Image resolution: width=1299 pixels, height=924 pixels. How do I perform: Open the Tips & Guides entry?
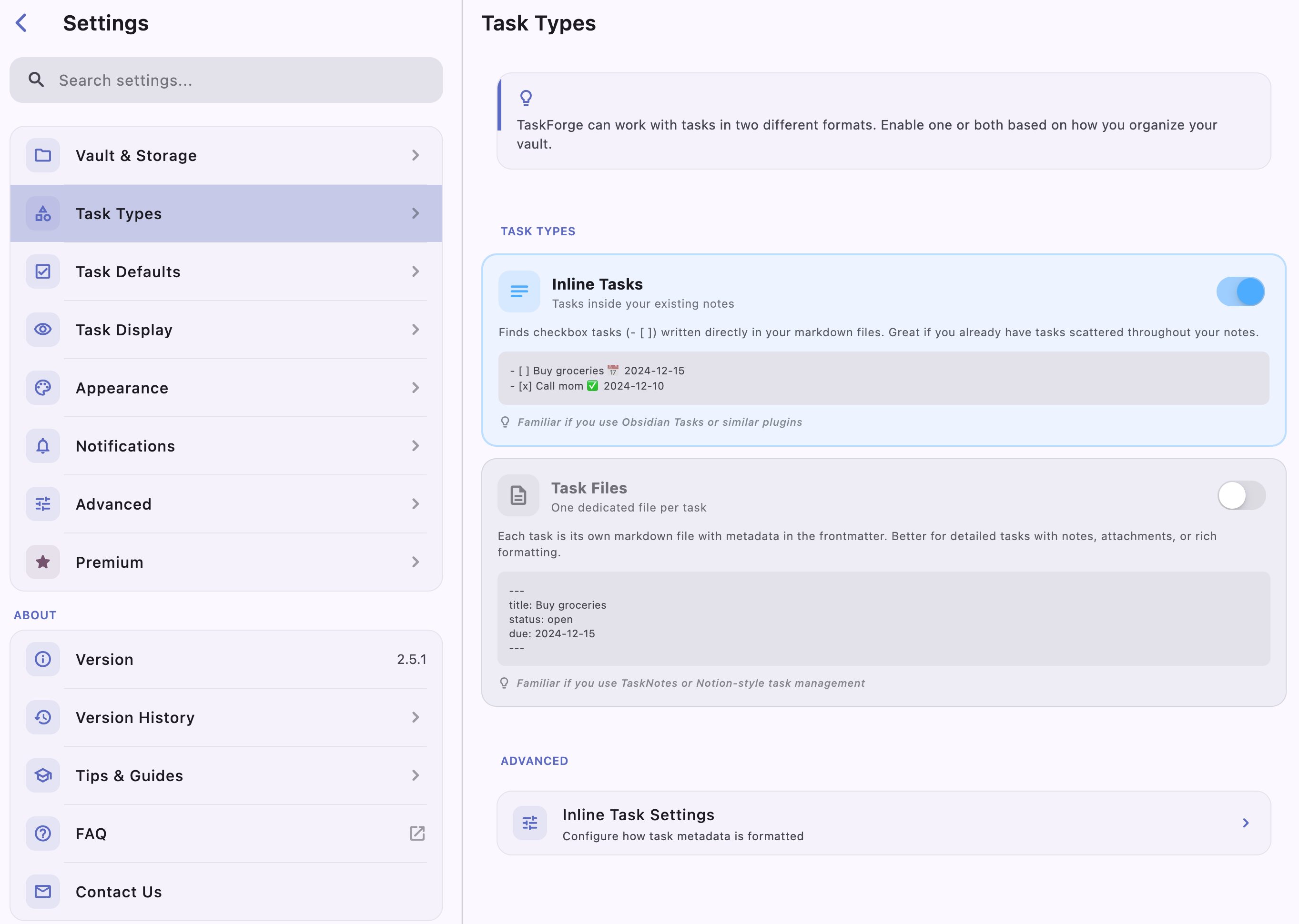pos(226,775)
